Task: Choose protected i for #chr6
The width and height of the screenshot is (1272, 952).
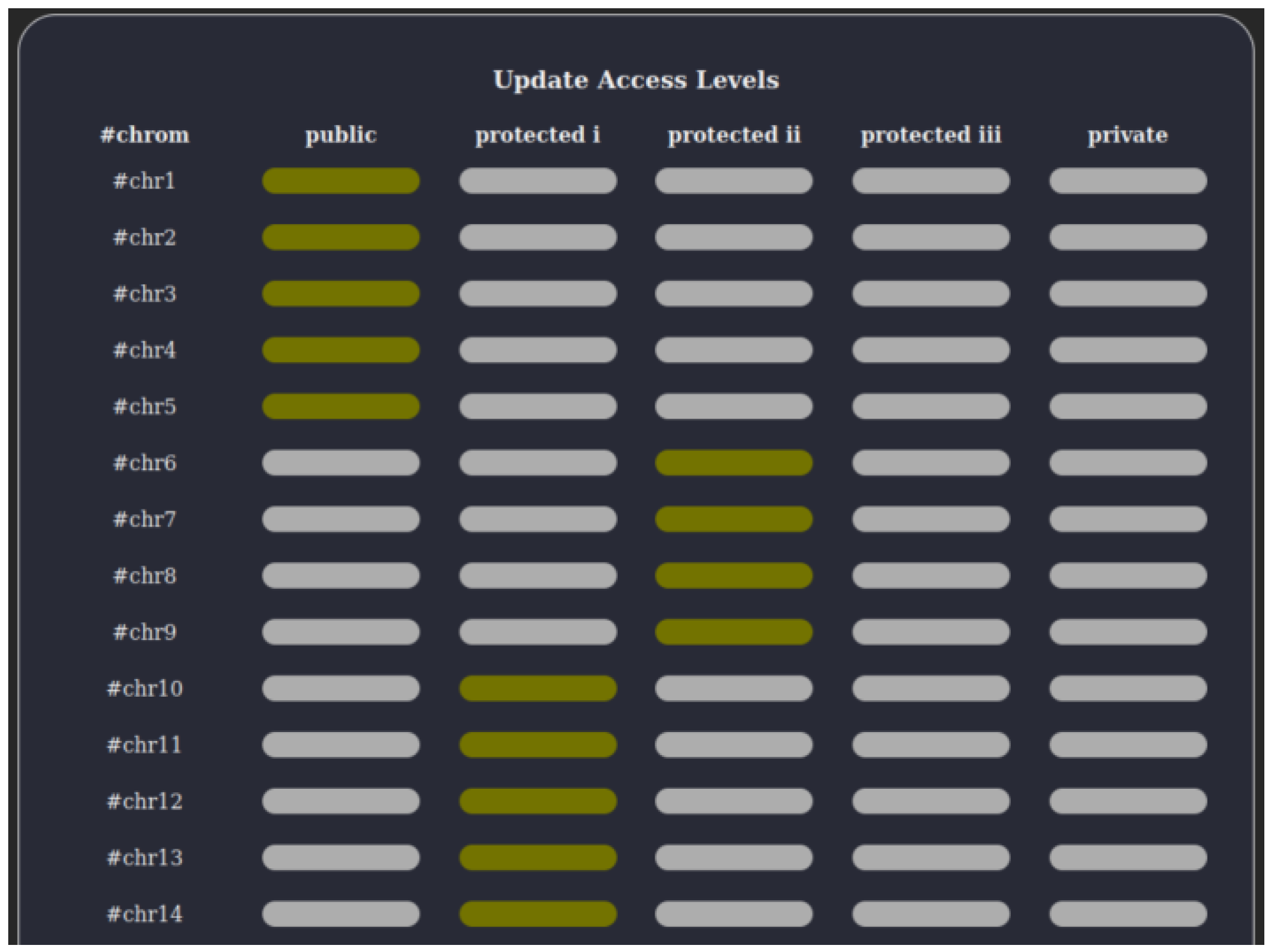Action: coord(538,463)
